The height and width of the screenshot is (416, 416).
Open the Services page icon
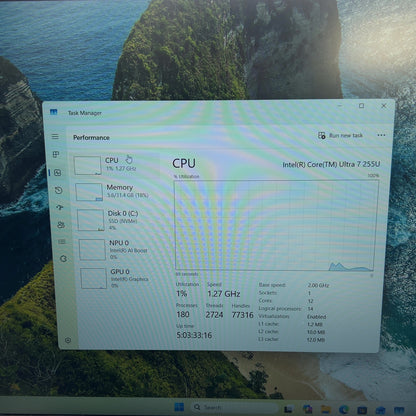tap(63, 259)
